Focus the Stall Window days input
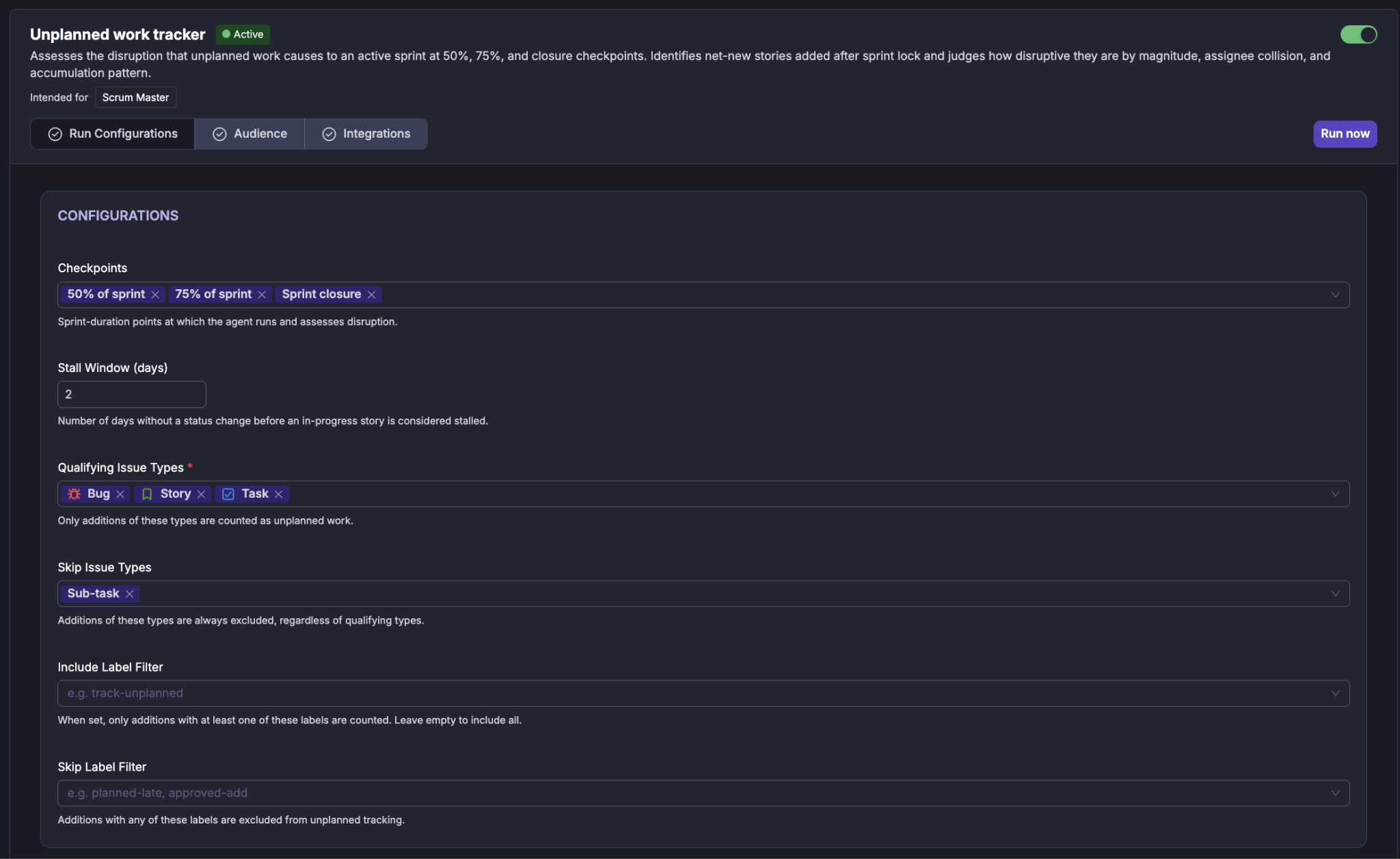The width and height of the screenshot is (1400, 859). pos(132,394)
